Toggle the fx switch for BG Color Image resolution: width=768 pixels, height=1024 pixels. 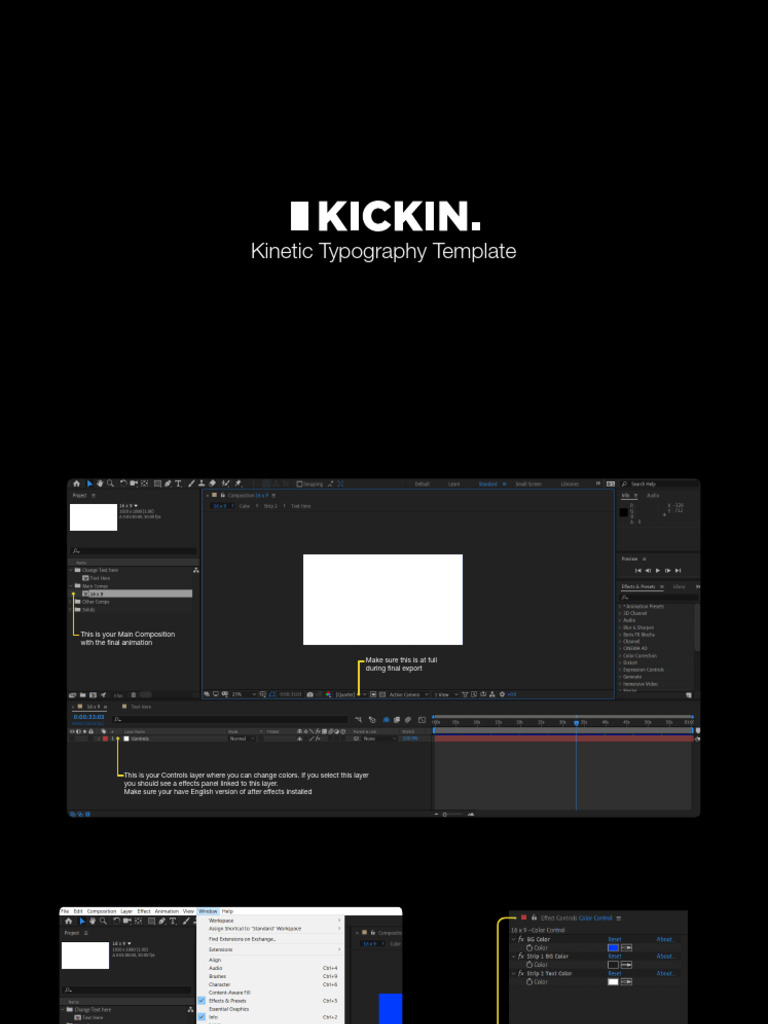pos(521,939)
